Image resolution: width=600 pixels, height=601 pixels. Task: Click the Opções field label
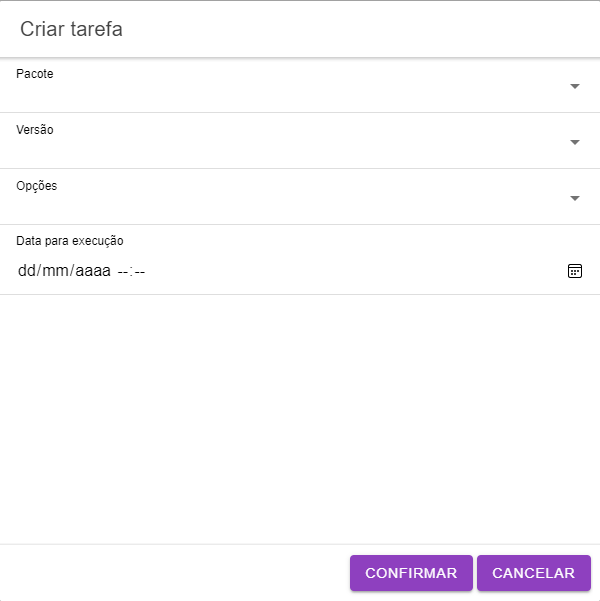coord(37,186)
